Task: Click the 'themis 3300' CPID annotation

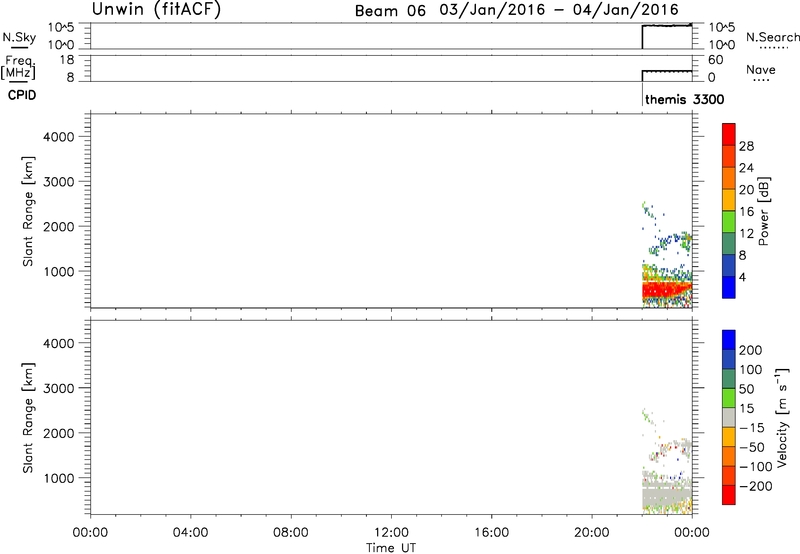Action: click(685, 99)
